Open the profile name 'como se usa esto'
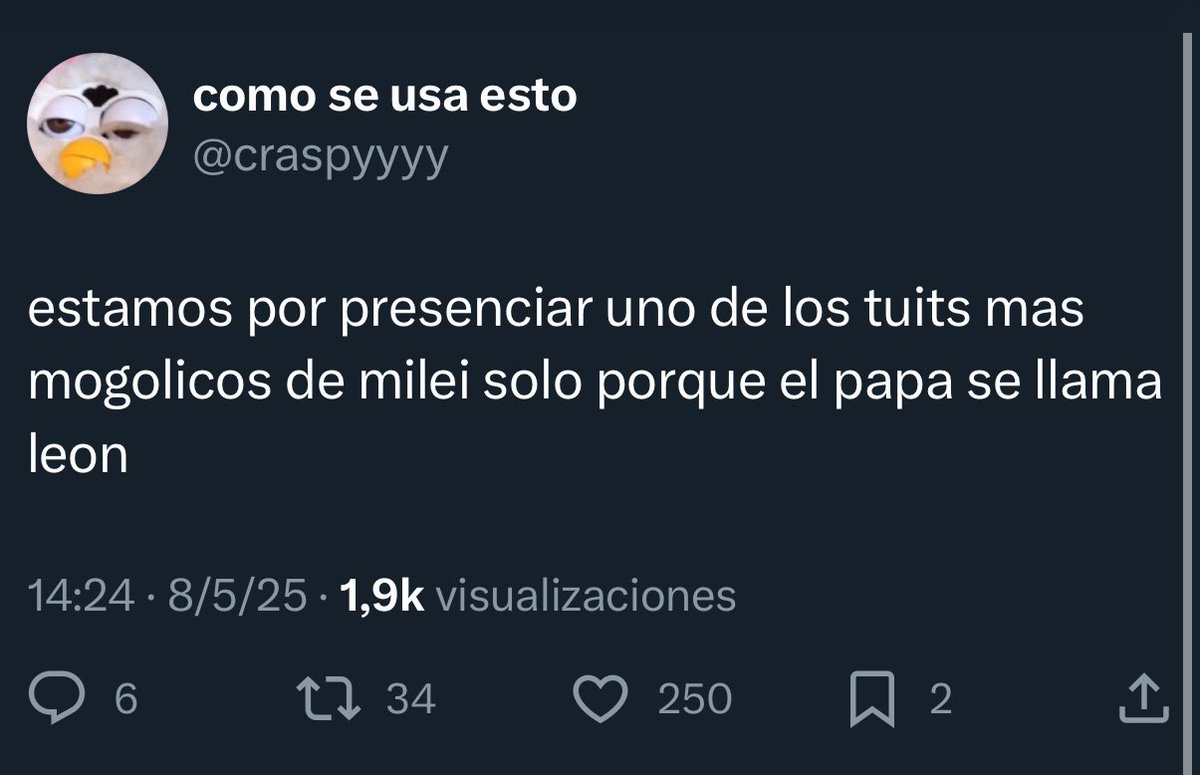 pyautogui.click(x=384, y=97)
